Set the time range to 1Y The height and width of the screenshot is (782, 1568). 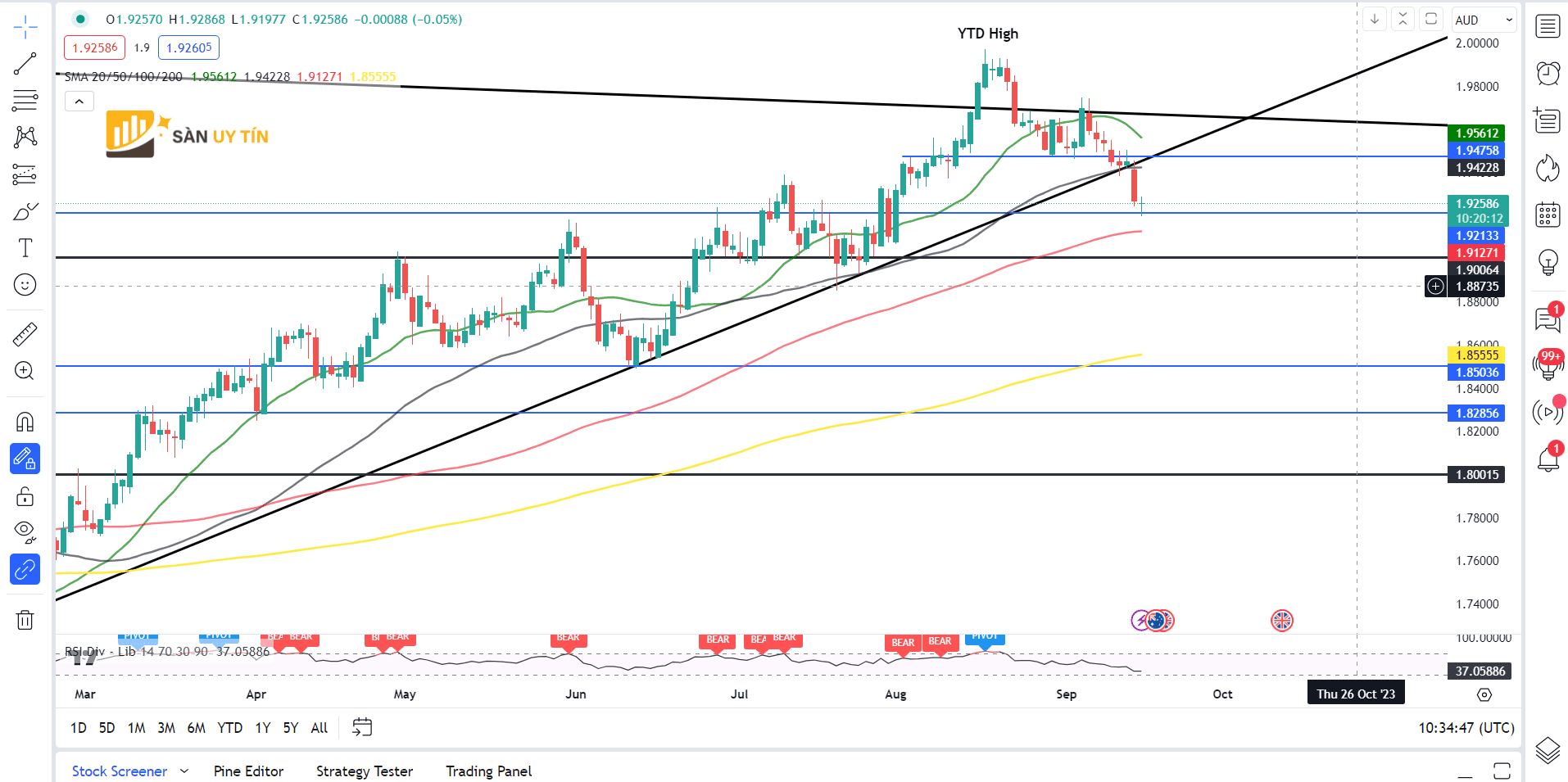tap(262, 728)
